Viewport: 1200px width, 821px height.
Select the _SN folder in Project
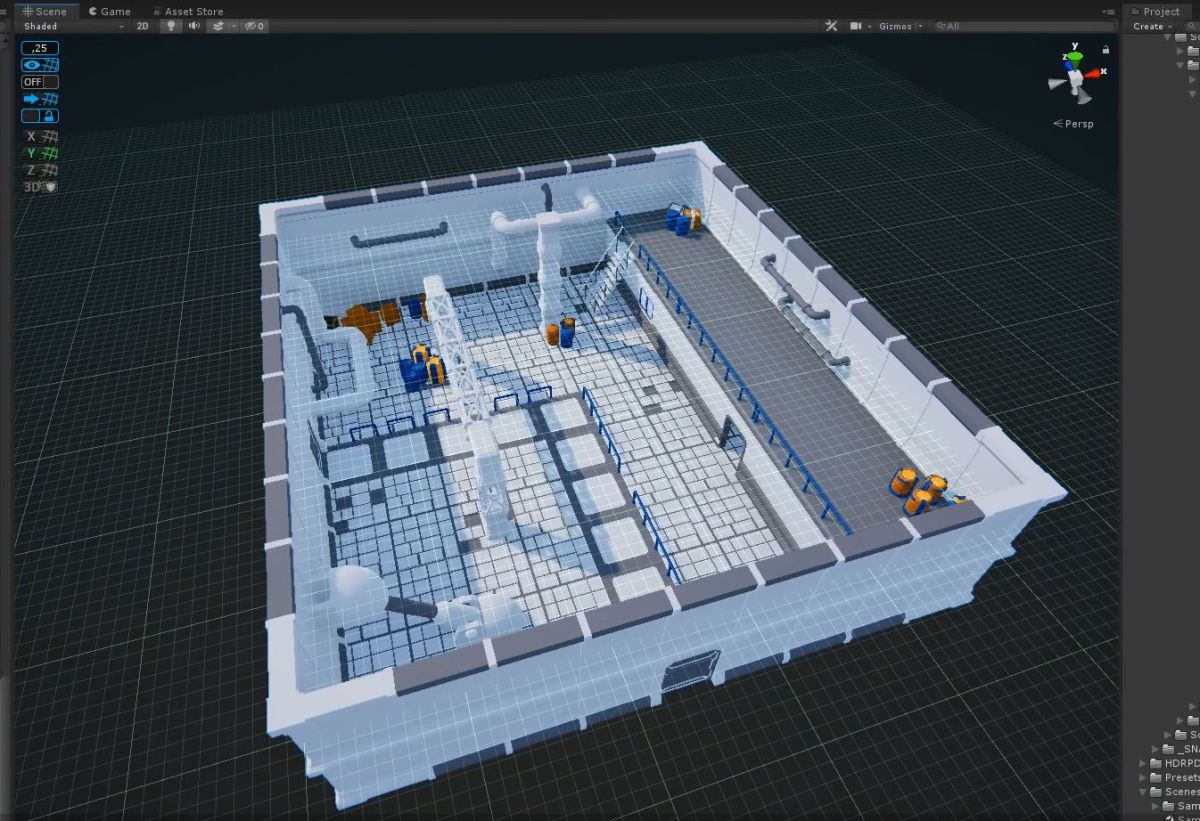click(x=1181, y=749)
